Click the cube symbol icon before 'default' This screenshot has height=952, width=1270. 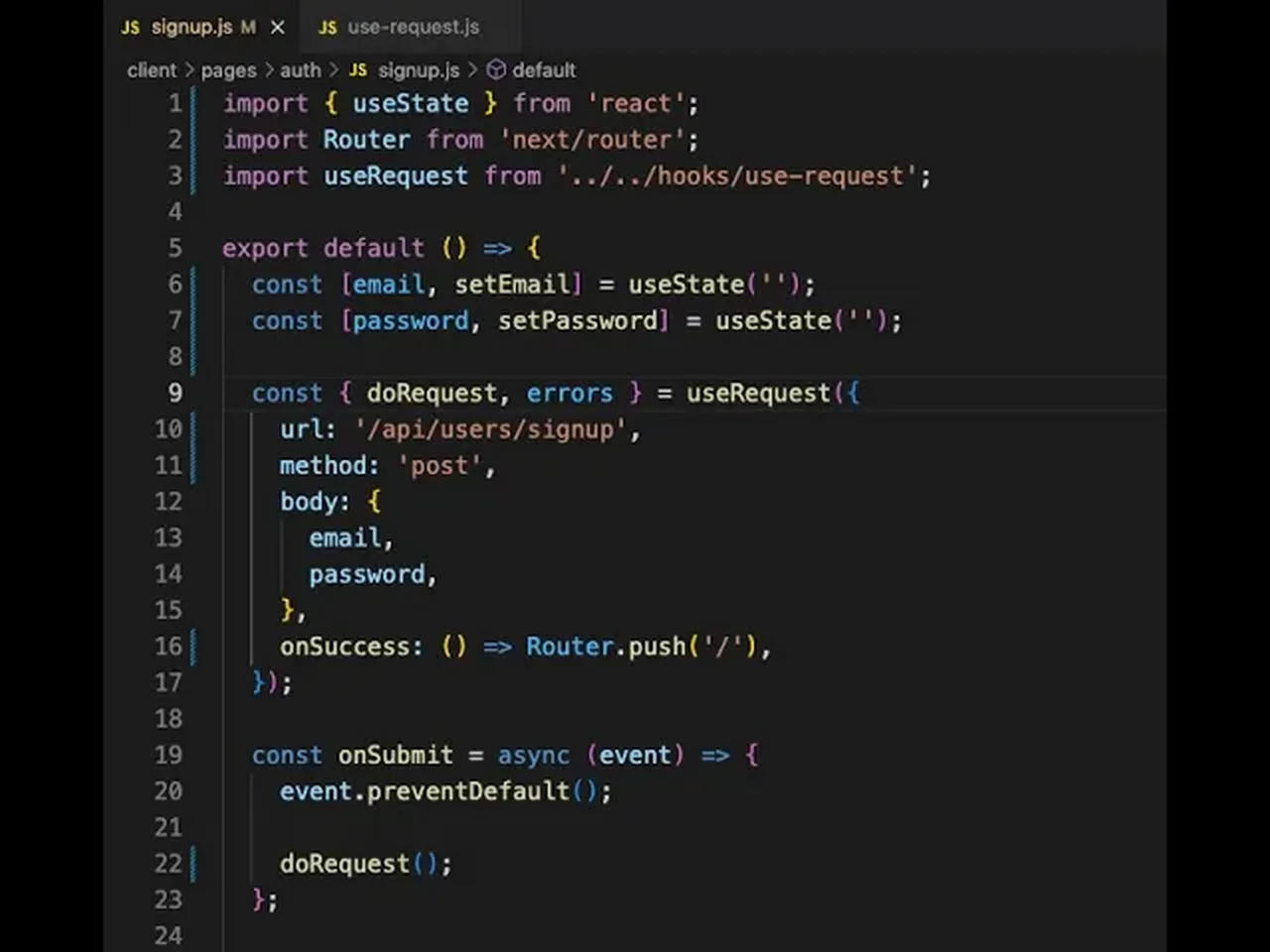pos(496,70)
